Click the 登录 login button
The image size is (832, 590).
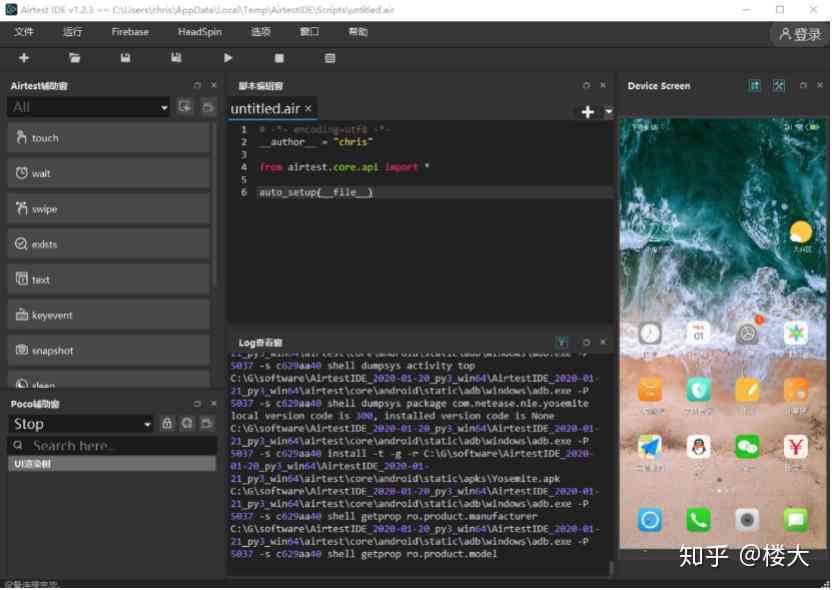(x=800, y=34)
